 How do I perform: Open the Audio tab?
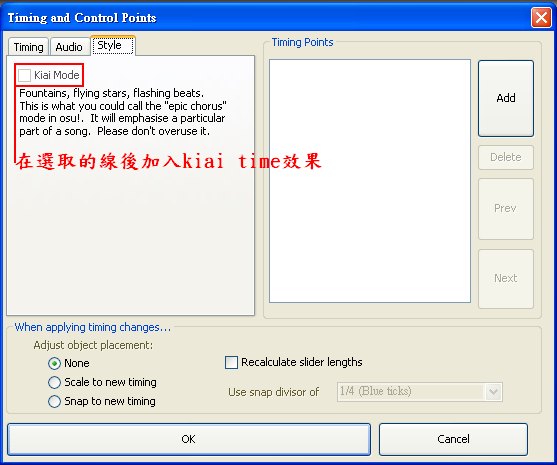coord(69,47)
